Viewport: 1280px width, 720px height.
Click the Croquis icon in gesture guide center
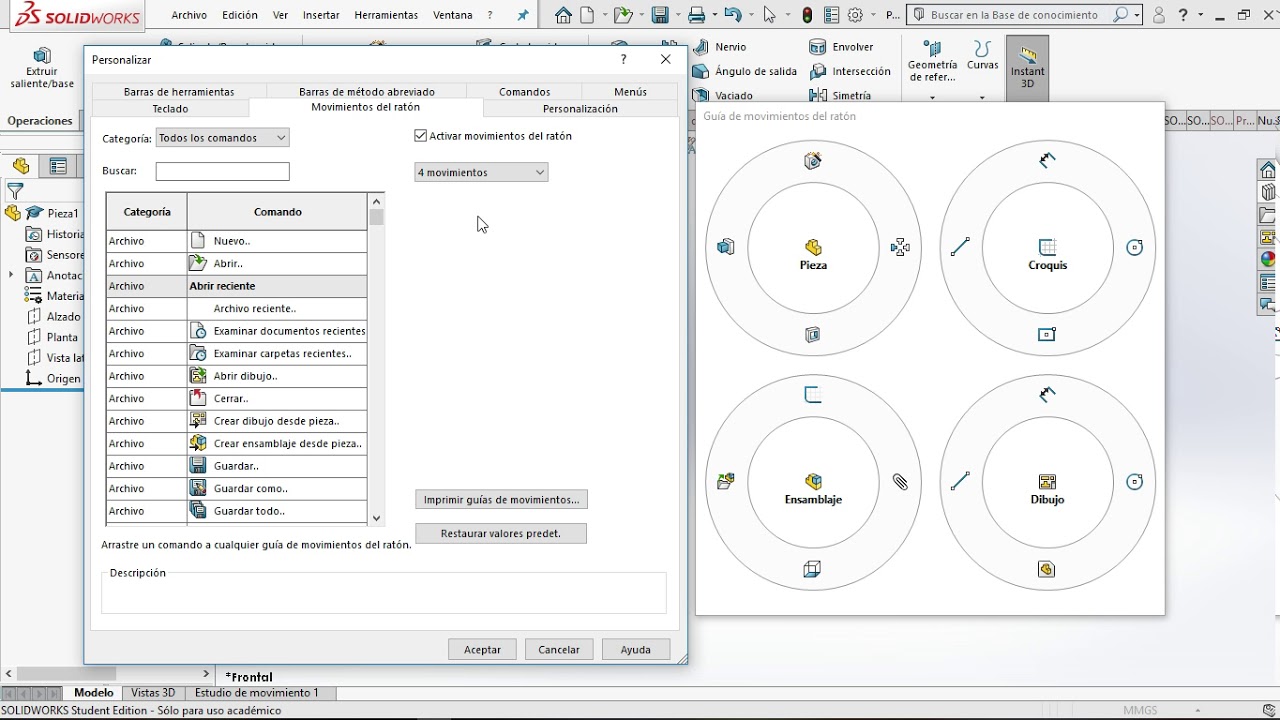click(x=1047, y=247)
